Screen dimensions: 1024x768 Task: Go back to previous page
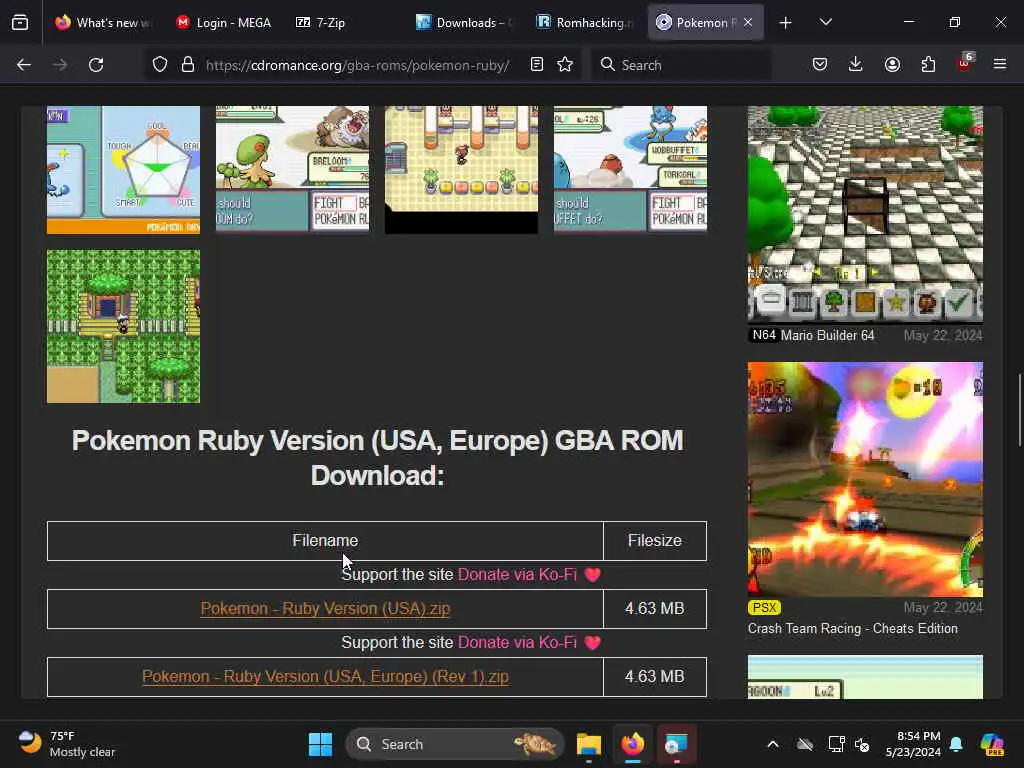24,65
